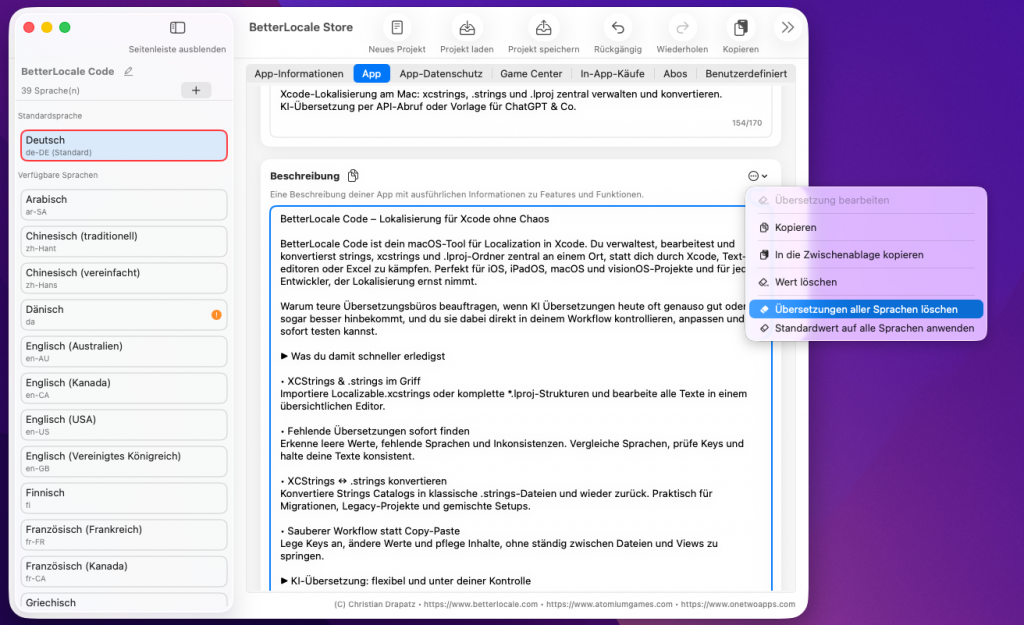Click pencil icon next to BetterLocale Code

click(128, 72)
